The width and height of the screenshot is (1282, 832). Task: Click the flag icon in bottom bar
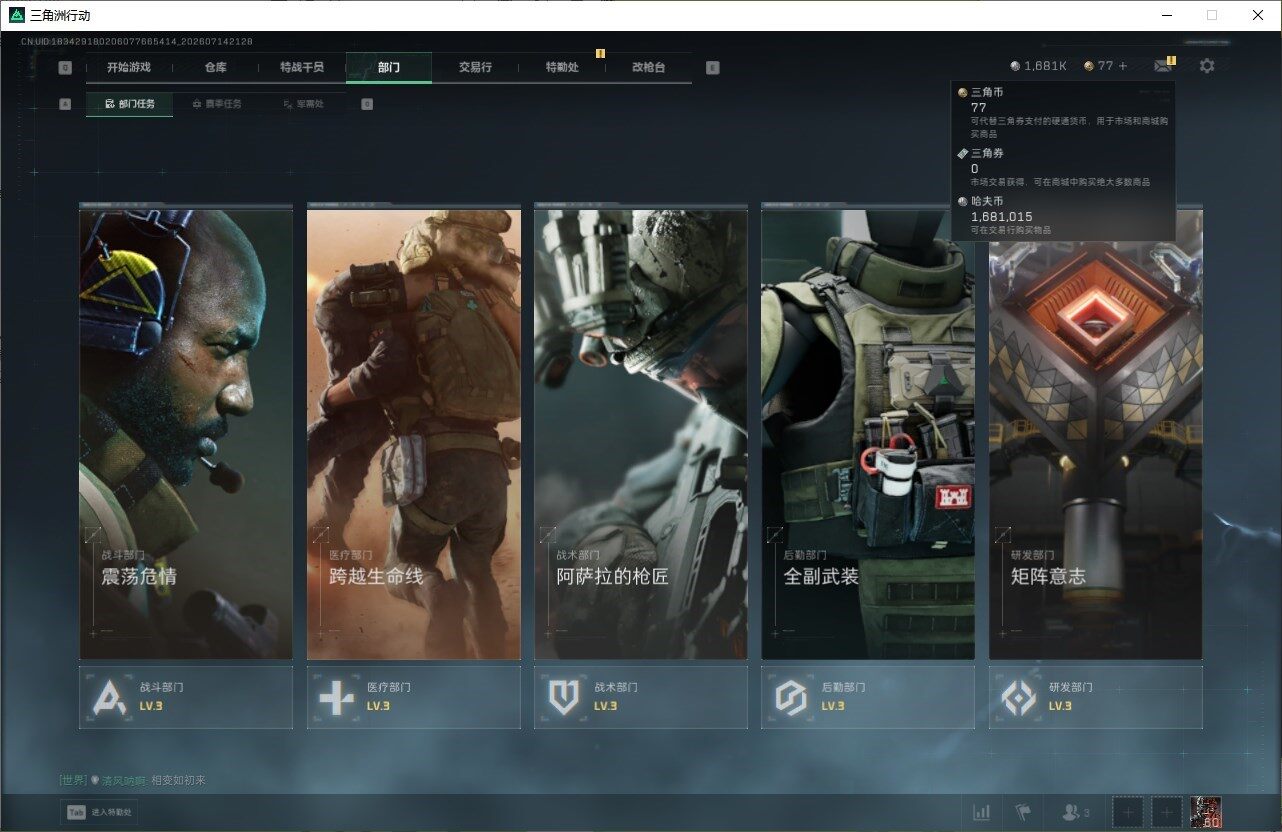[x=1022, y=812]
